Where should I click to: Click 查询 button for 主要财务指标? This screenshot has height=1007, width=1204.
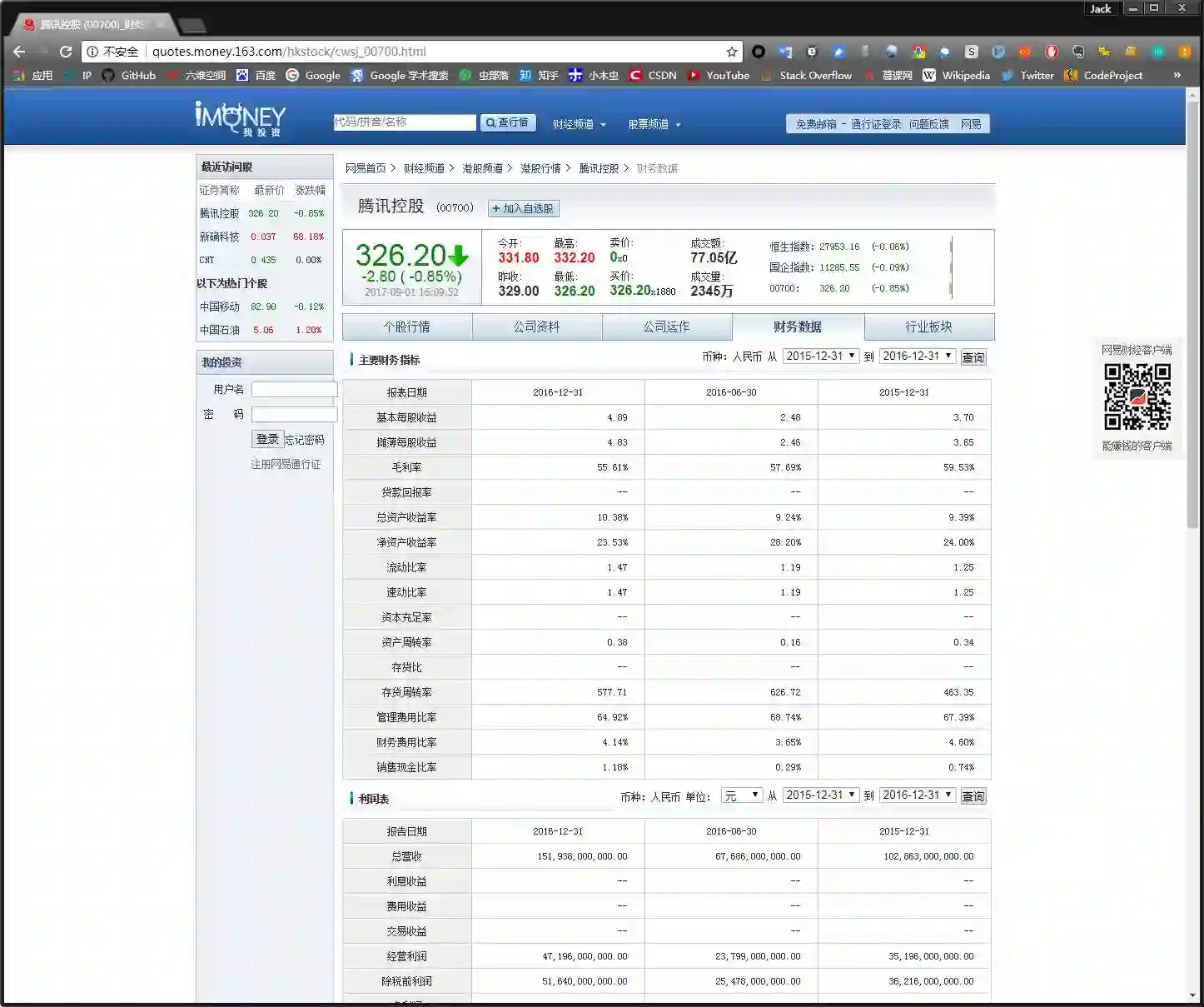click(973, 357)
